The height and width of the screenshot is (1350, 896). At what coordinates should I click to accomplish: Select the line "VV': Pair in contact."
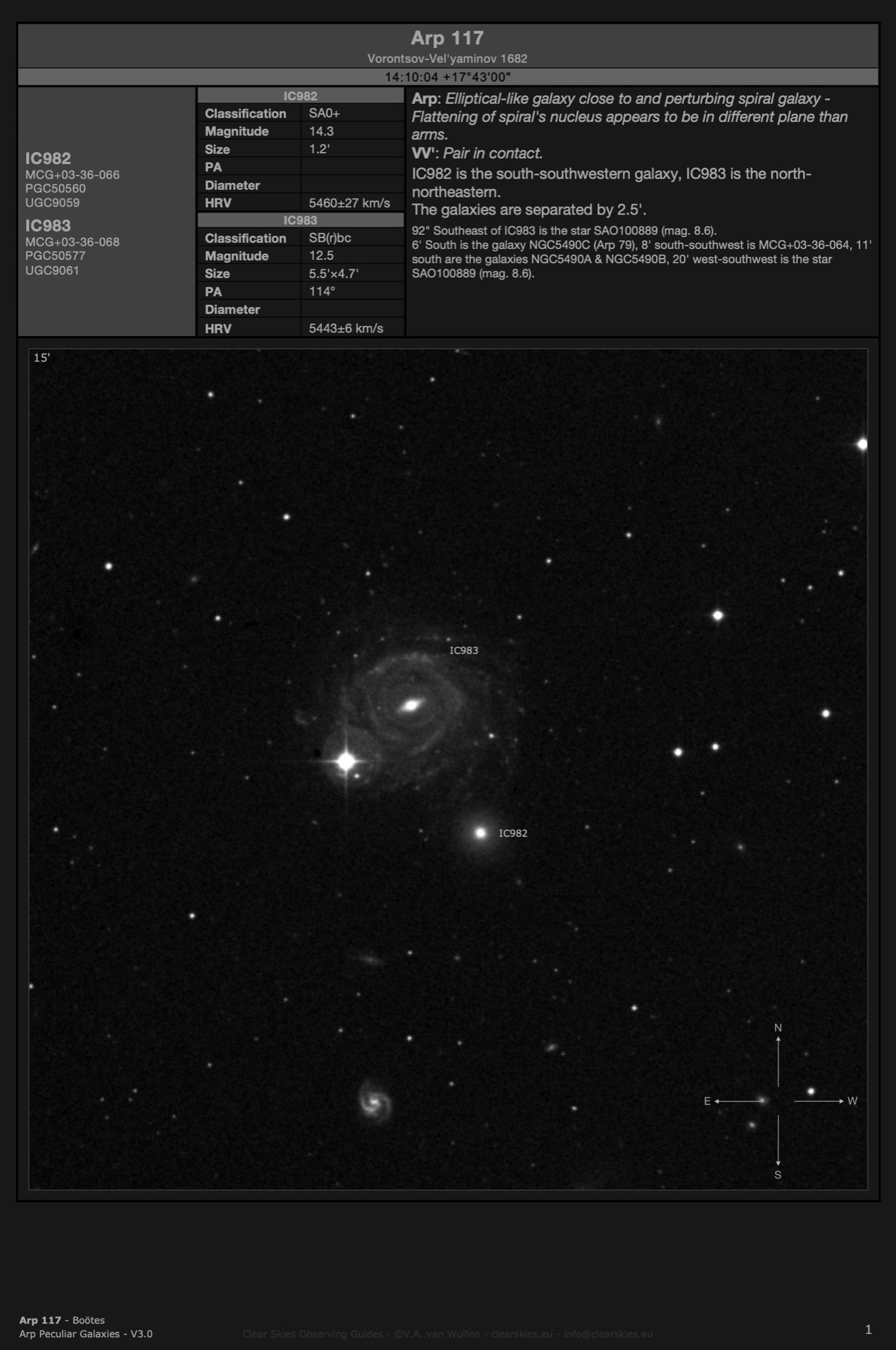coord(477,153)
